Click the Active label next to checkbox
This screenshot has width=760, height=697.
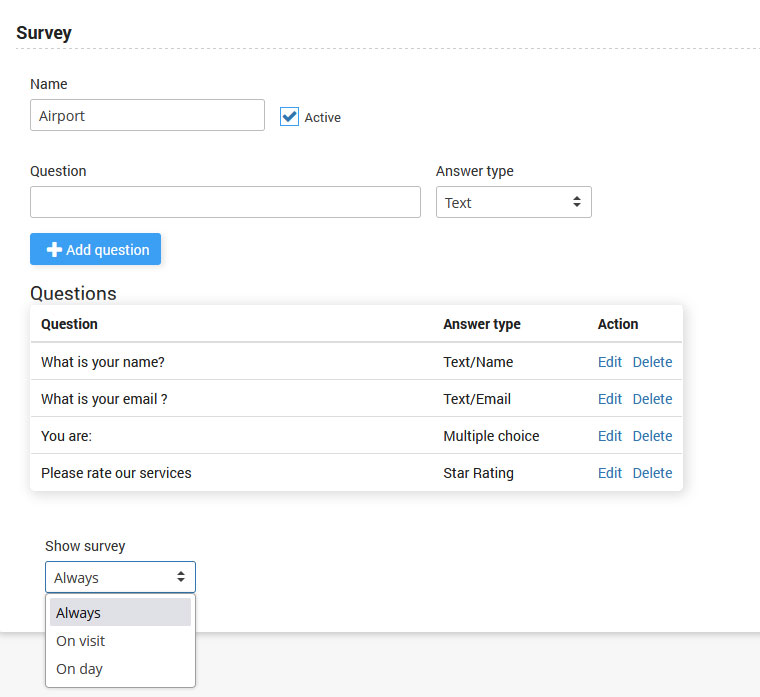point(322,118)
